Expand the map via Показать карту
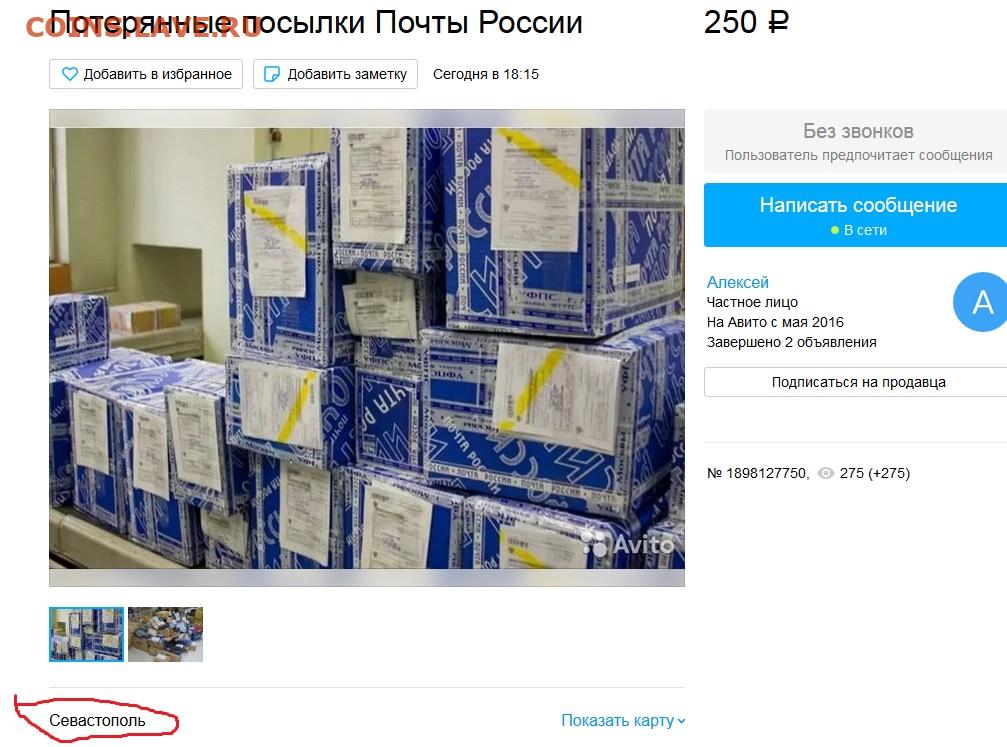 coord(623,721)
